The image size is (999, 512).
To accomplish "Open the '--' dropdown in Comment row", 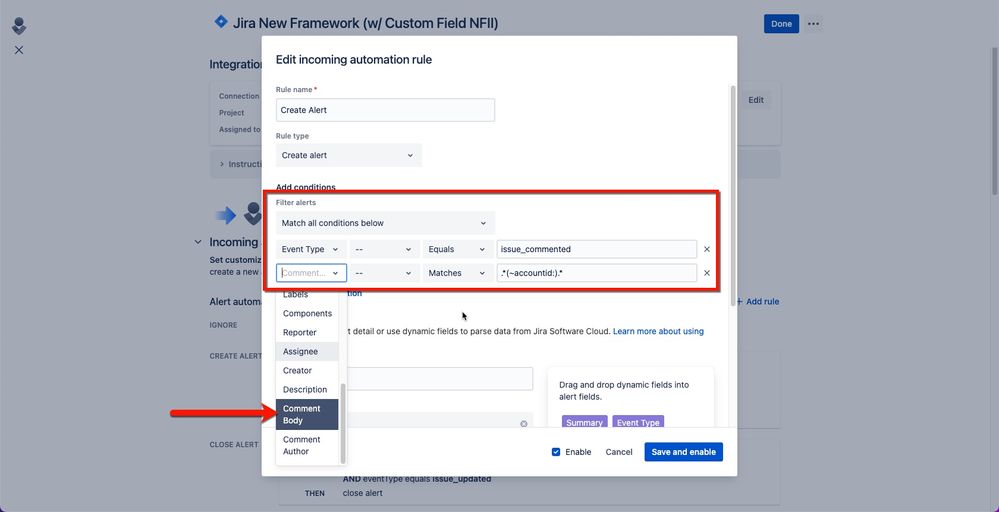I will (x=384, y=273).
